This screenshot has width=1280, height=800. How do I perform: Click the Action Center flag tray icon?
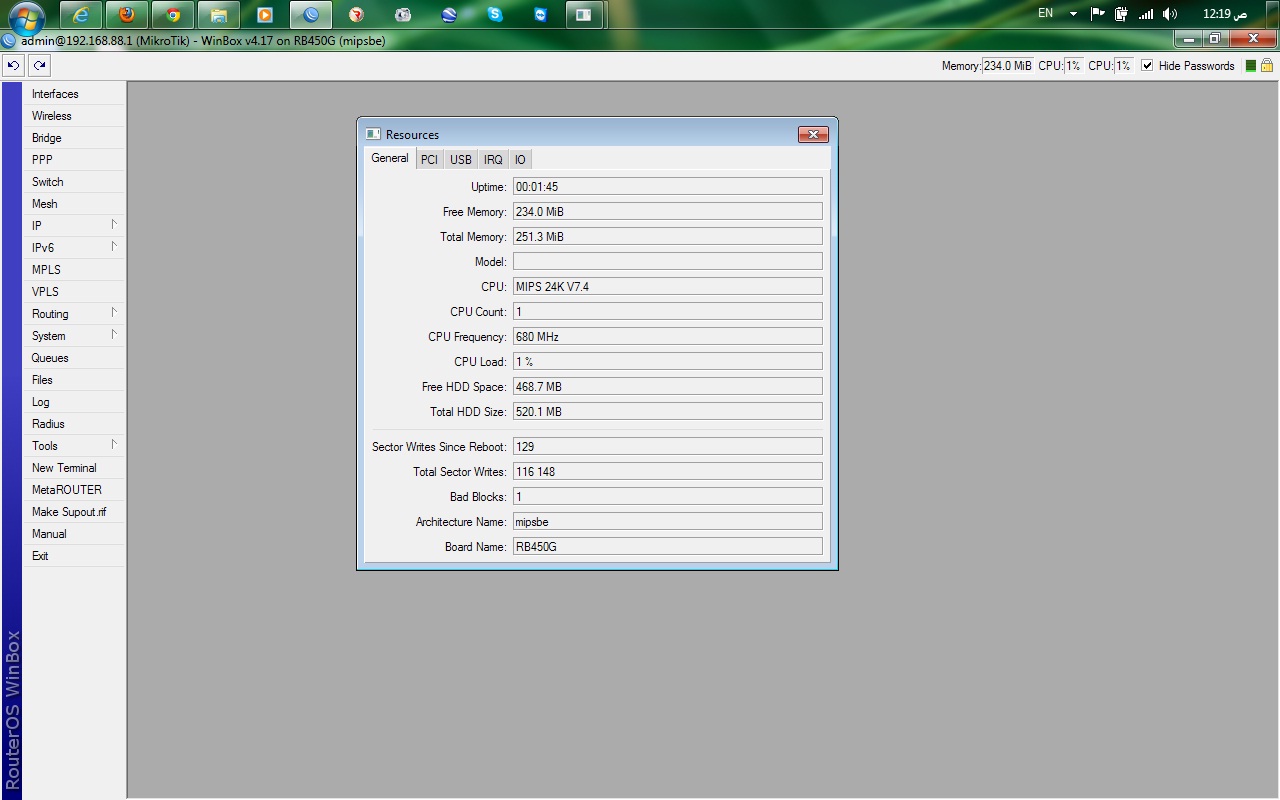click(1097, 14)
